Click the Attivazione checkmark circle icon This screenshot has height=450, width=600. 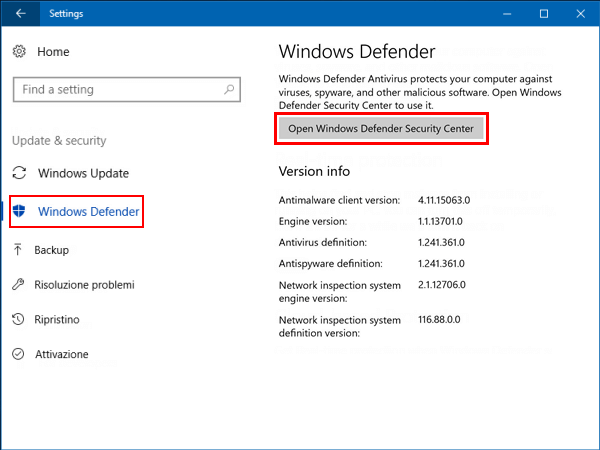click(x=18, y=354)
